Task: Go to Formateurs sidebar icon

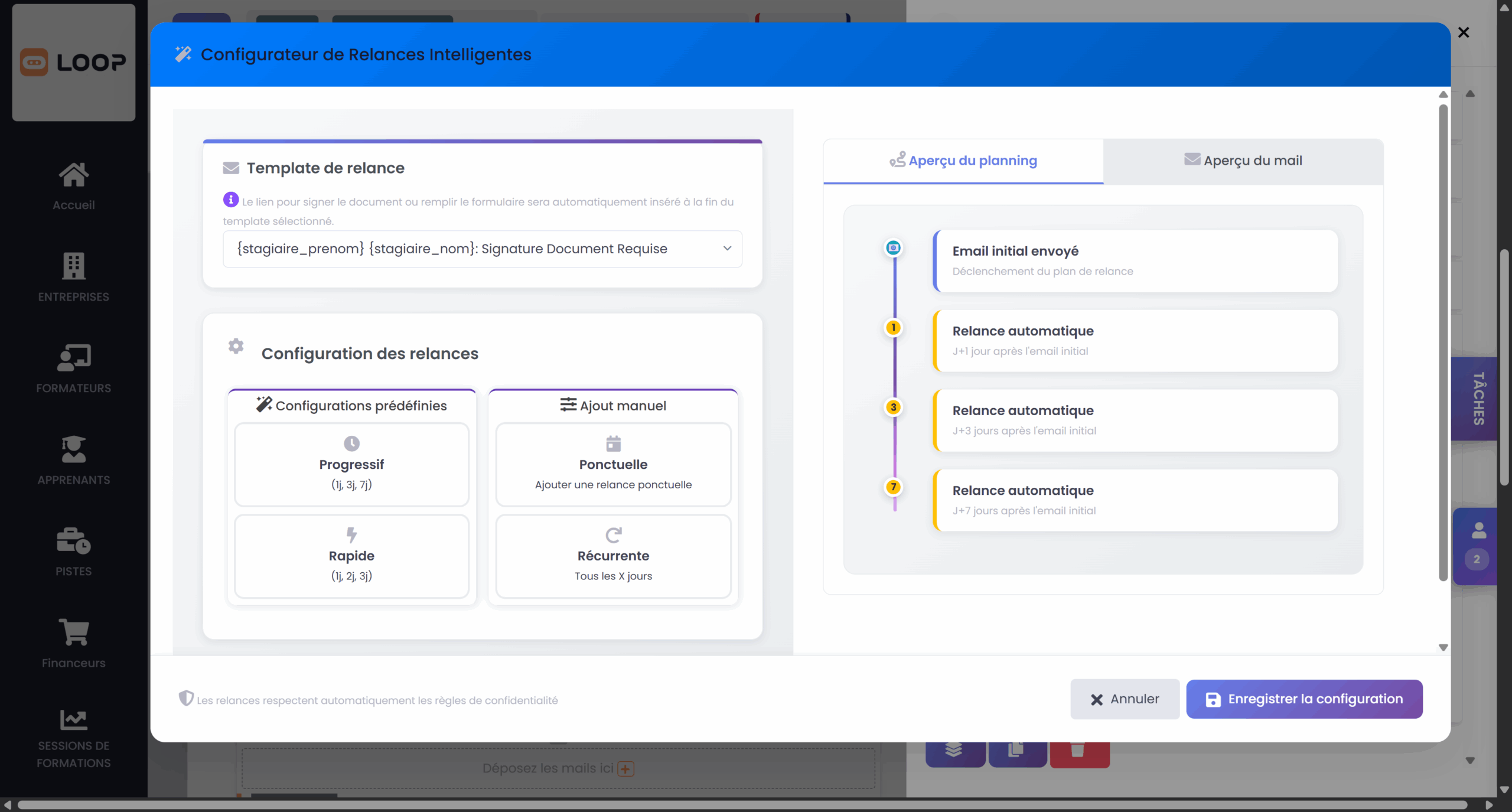Action: pyautogui.click(x=73, y=357)
